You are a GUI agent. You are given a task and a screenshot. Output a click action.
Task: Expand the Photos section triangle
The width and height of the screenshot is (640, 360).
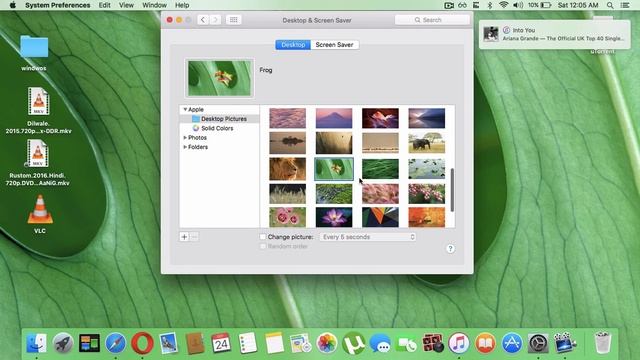[185, 138]
